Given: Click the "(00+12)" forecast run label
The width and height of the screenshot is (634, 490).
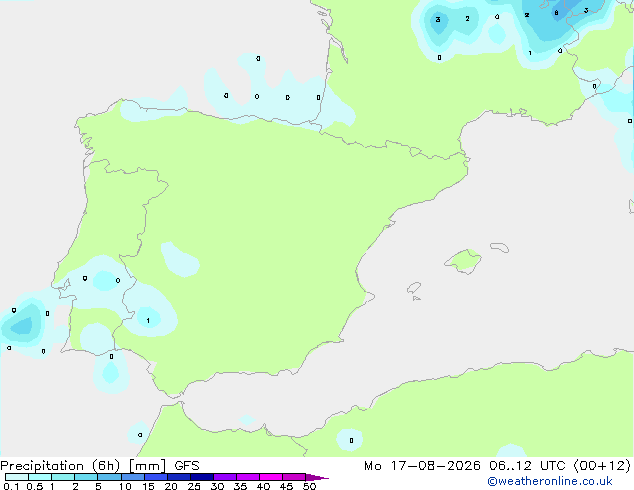Looking at the screenshot, I should [602, 466].
